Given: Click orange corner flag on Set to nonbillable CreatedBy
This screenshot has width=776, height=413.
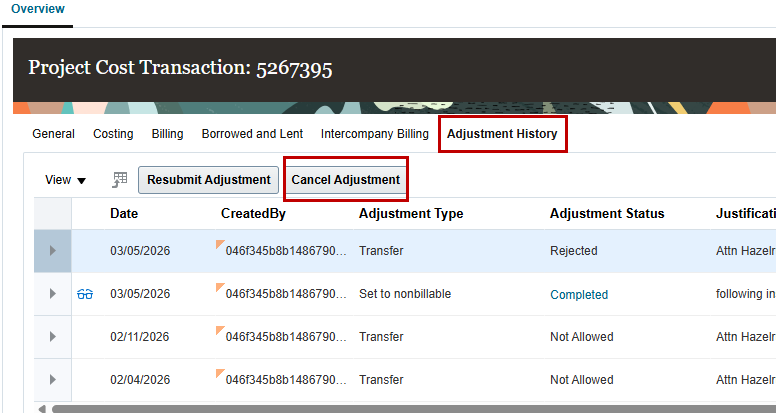Looking at the screenshot, I should [x=220, y=287].
